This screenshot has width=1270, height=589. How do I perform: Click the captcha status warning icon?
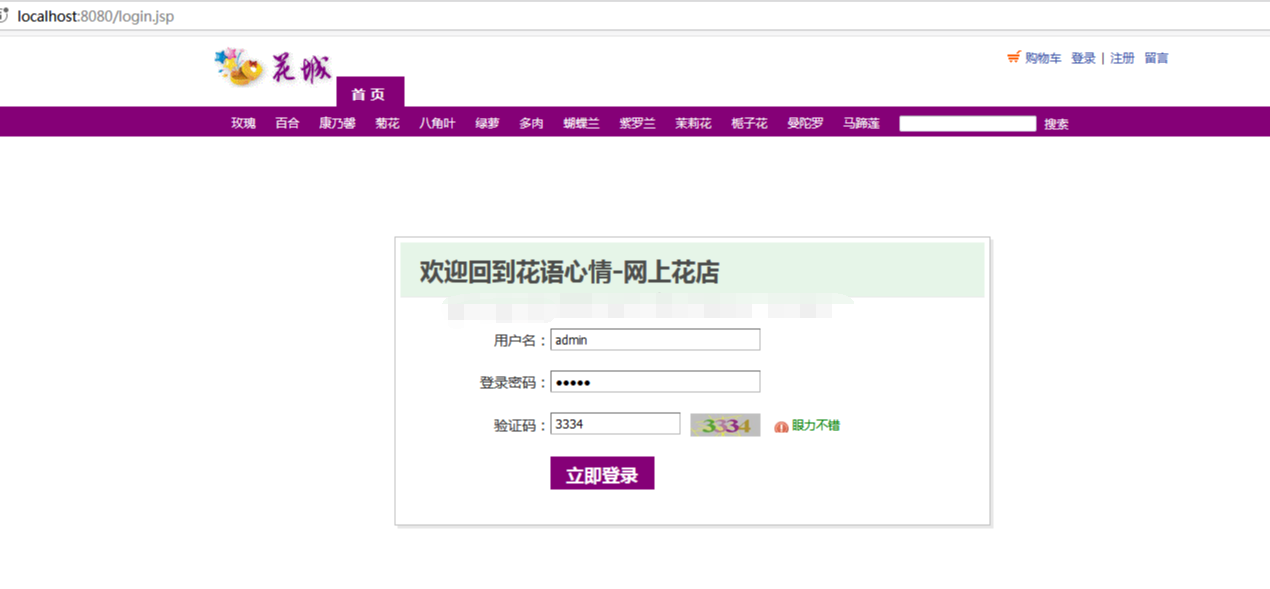(781, 426)
